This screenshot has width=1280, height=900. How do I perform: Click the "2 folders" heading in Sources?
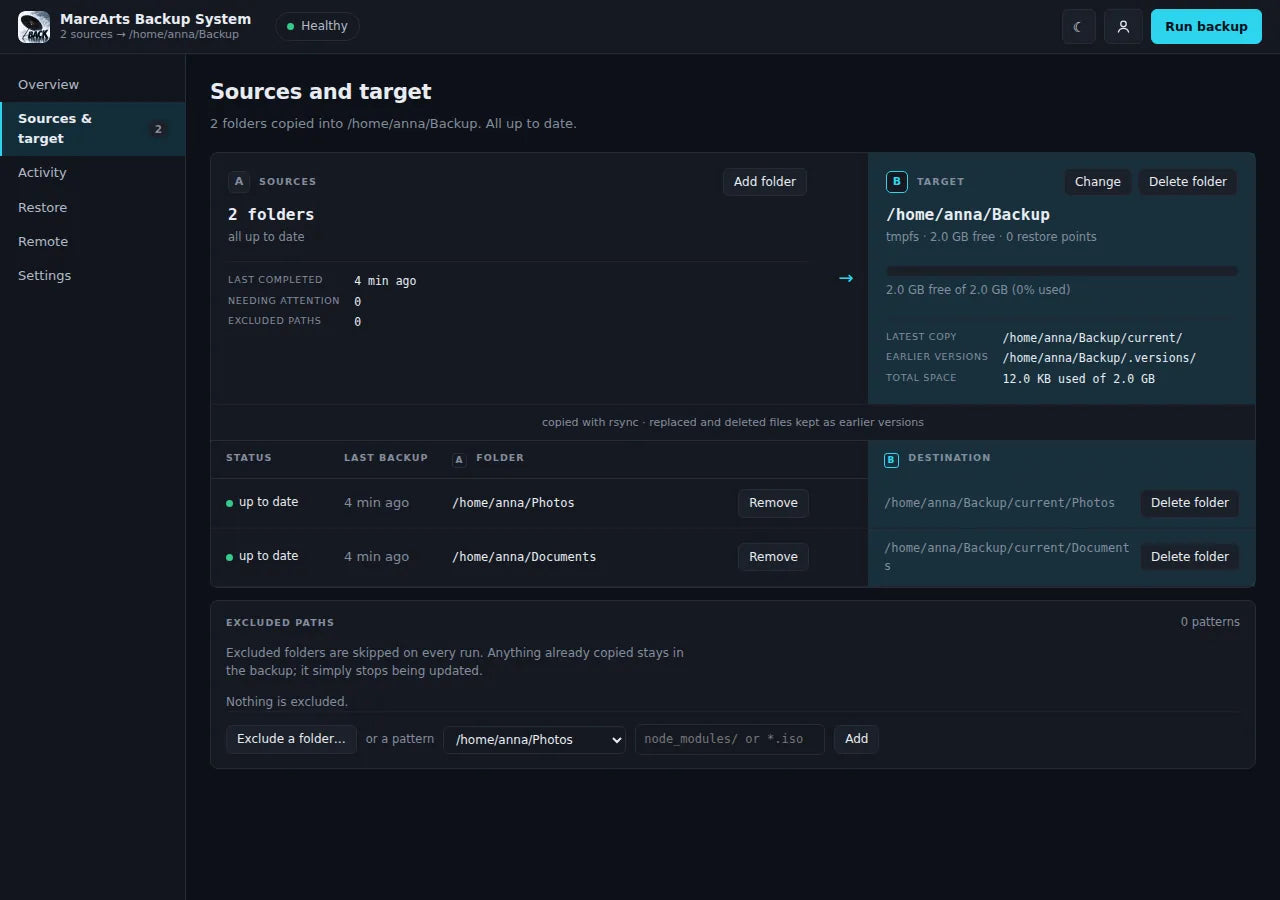pos(271,214)
